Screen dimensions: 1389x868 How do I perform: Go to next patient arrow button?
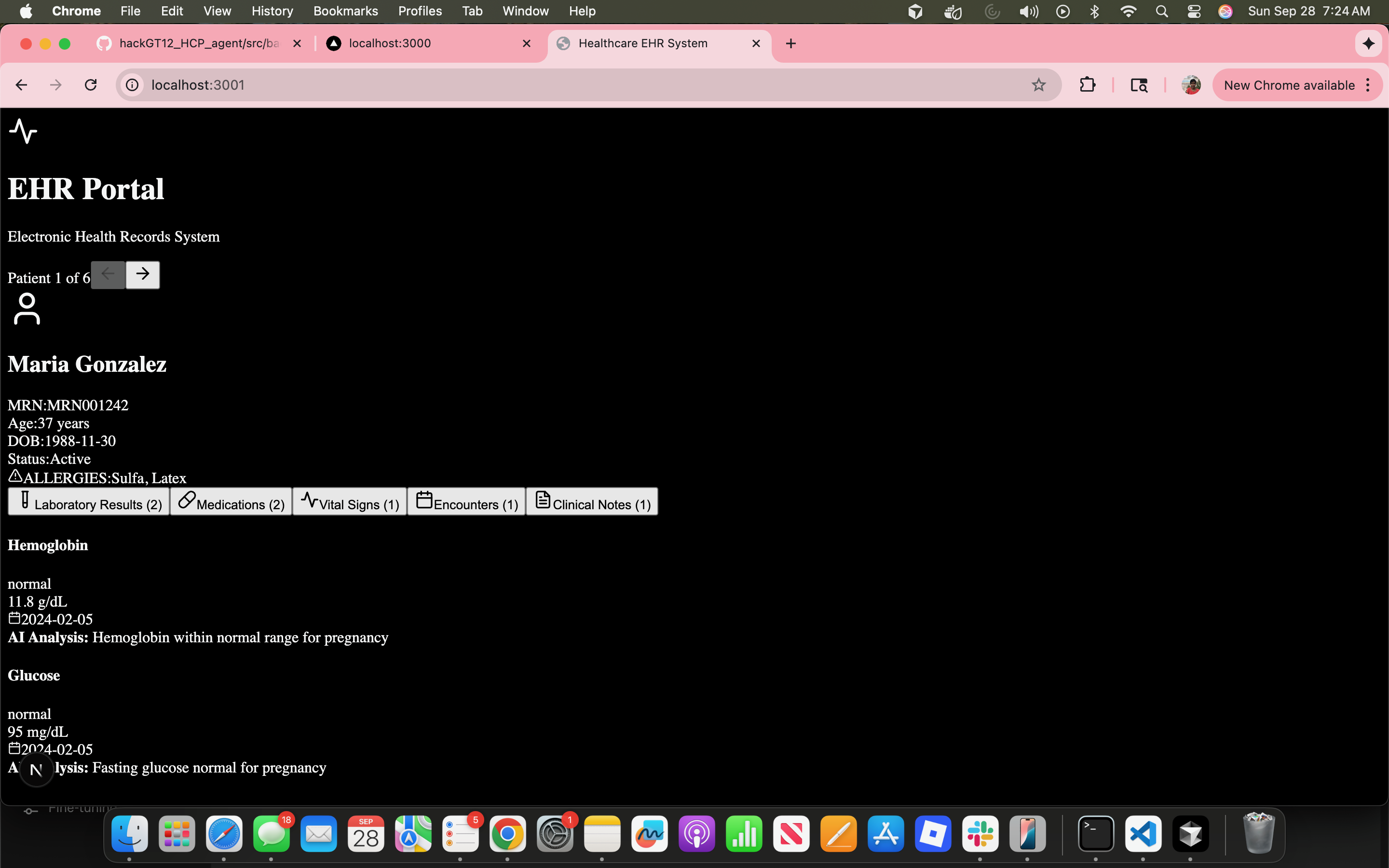click(x=142, y=274)
